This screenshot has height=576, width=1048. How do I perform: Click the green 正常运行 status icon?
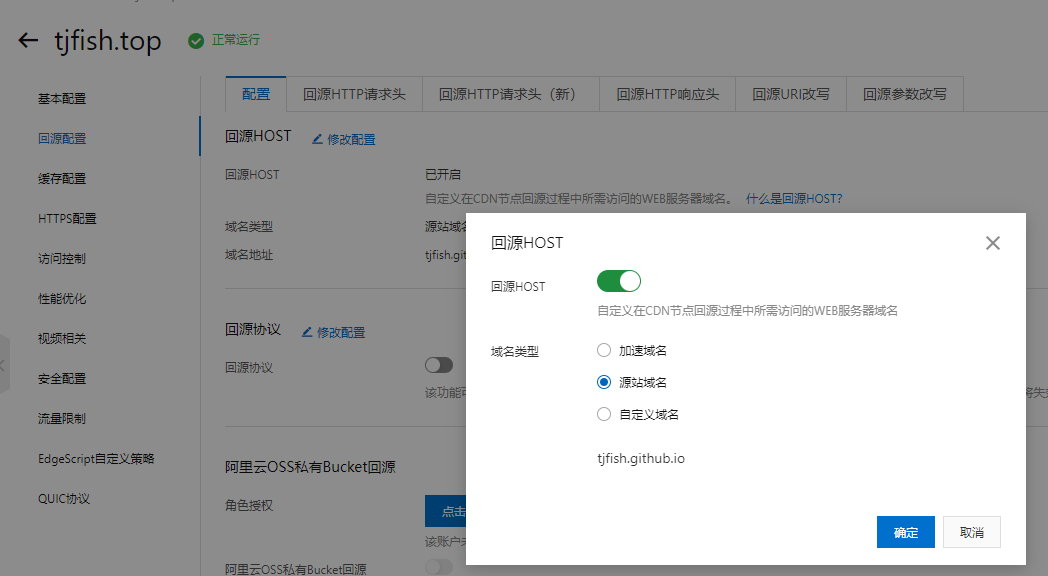(x=196, y=41)
